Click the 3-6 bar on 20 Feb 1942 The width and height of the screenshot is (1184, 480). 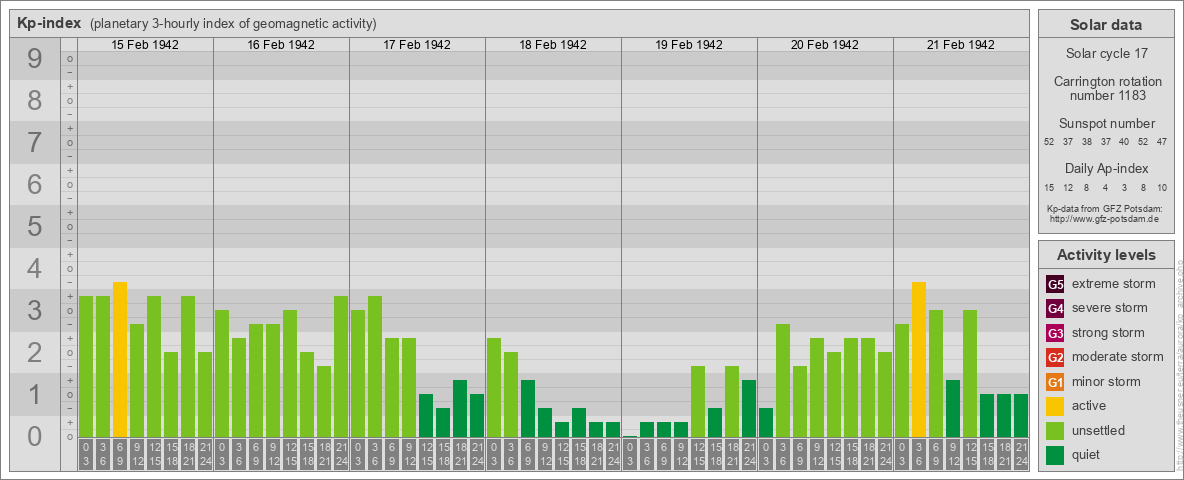(783, 380)
